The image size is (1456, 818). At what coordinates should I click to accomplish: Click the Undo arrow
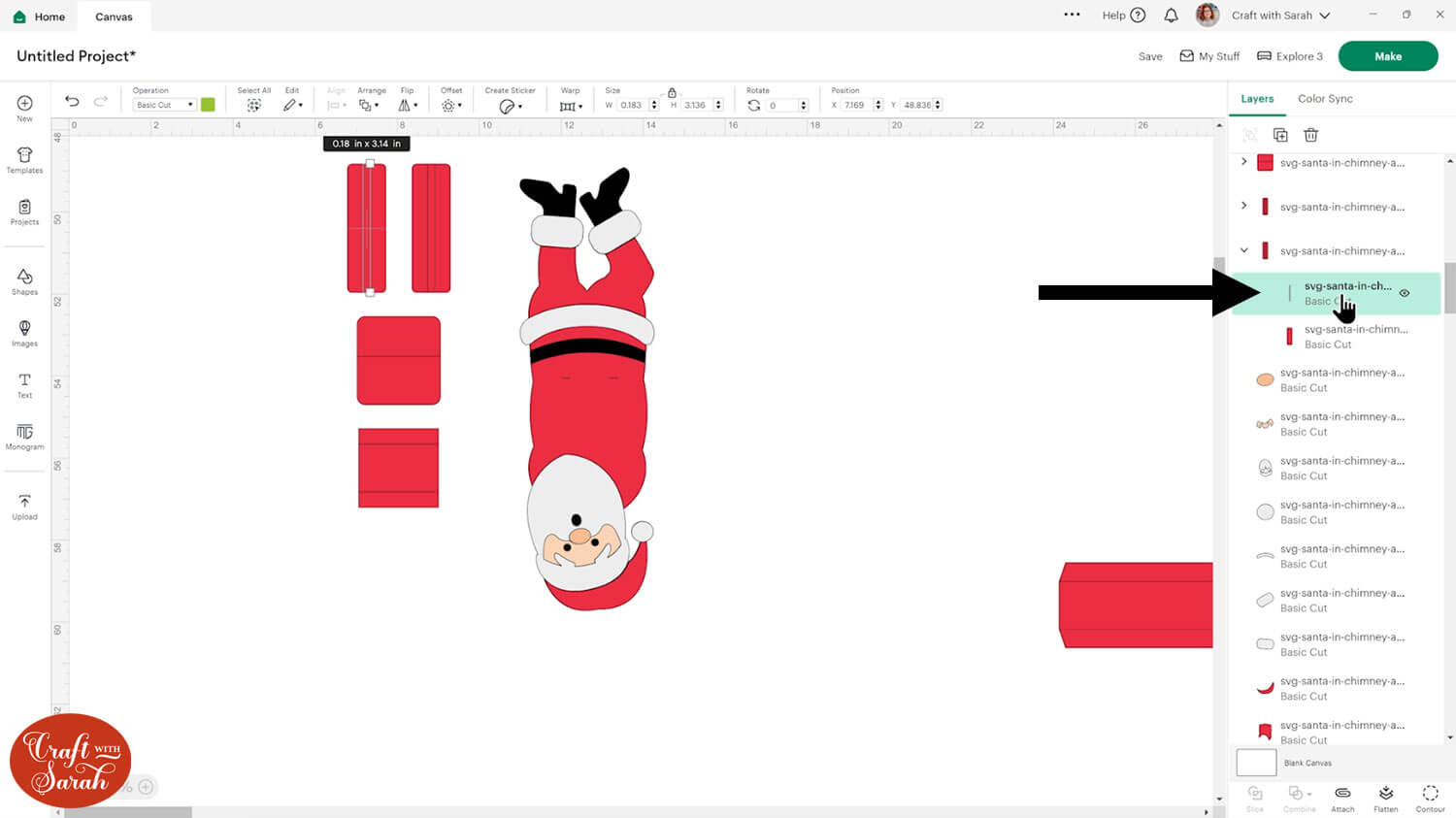pyautogui.click(x=72, y=102)
